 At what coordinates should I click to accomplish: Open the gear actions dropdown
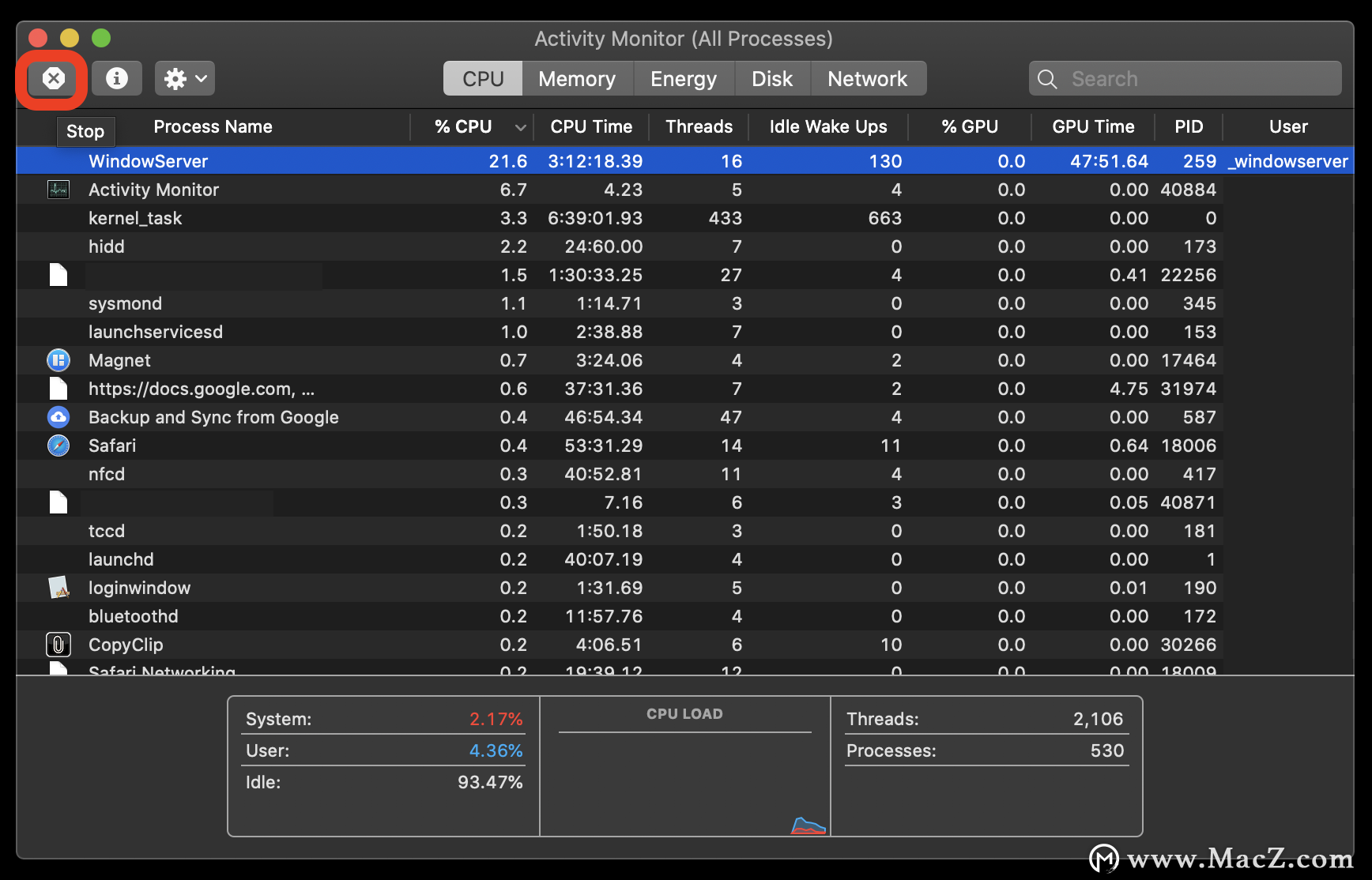185,78
